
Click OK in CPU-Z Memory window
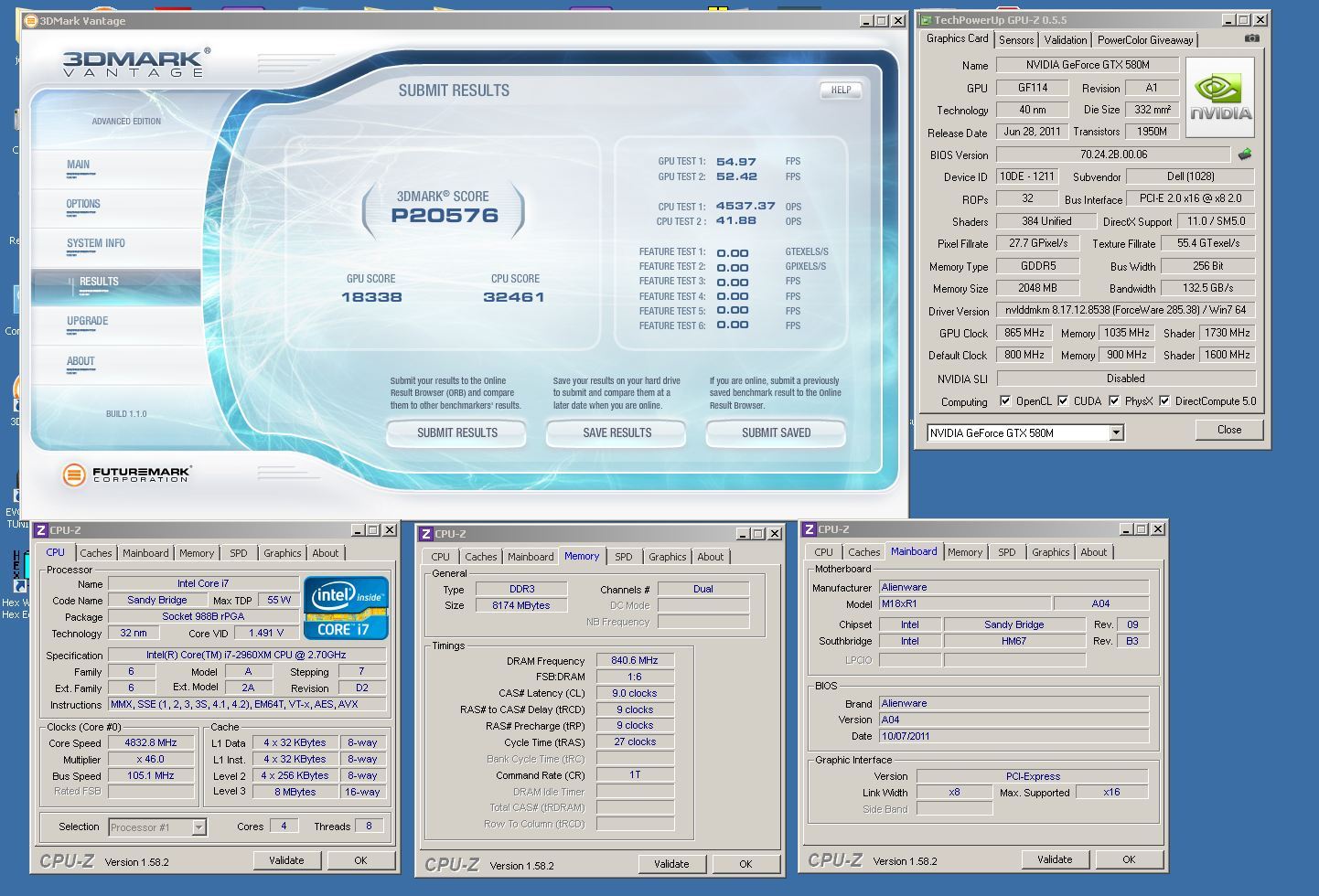click(x=745, y=864)
